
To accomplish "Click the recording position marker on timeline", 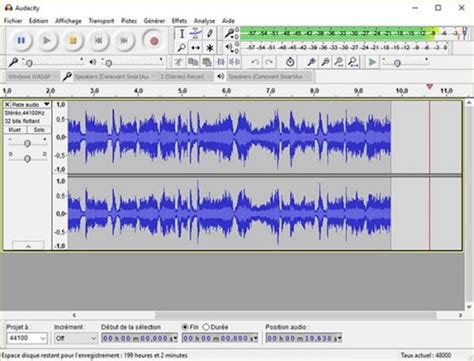I will point(430,87).
